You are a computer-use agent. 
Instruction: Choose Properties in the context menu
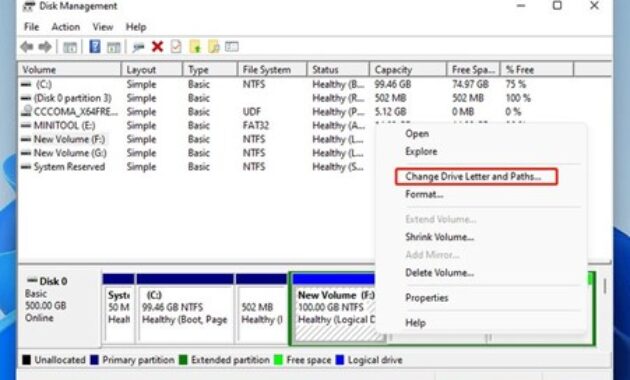click(427, 298)
